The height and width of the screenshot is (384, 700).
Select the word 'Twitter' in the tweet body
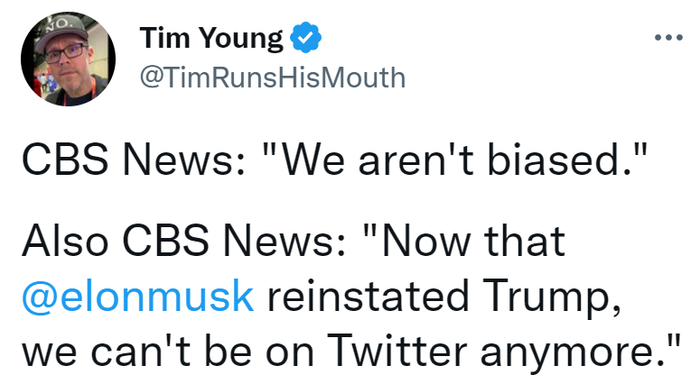coord(397,351)
